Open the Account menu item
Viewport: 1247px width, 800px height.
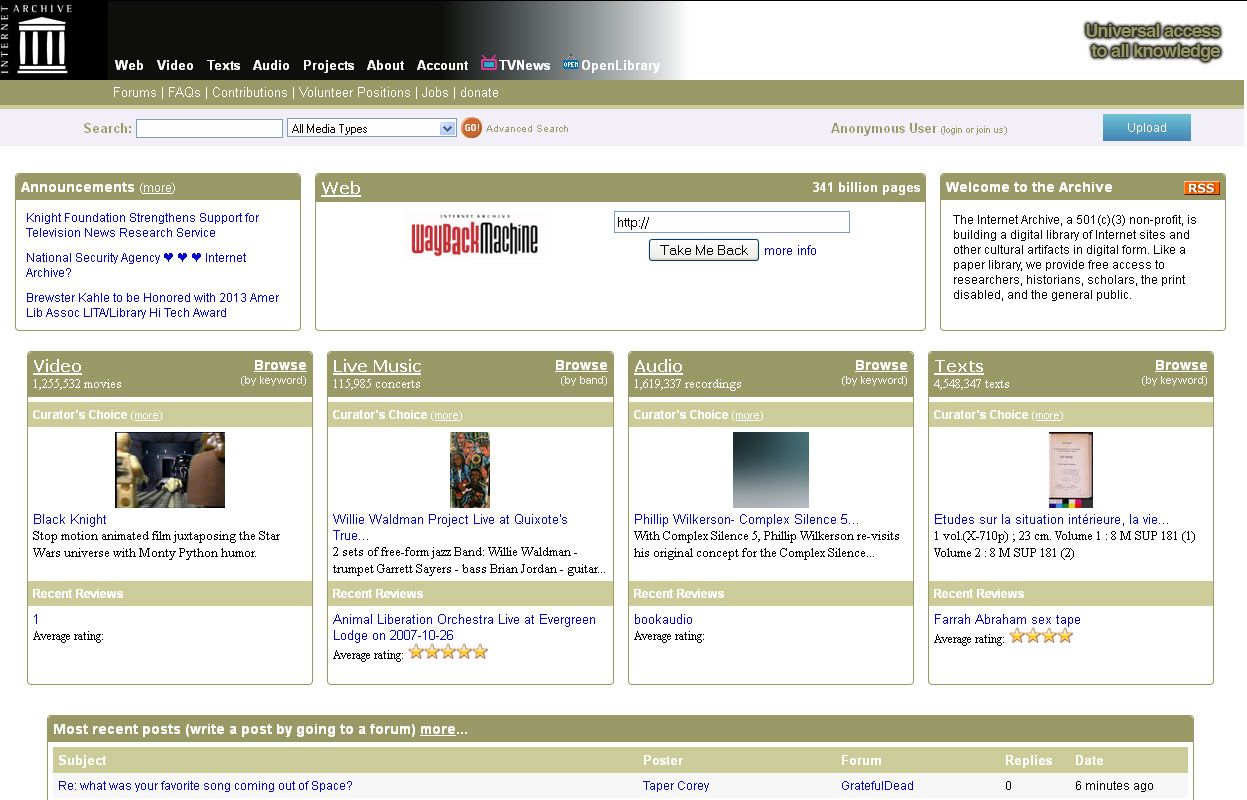pos(443,65)
